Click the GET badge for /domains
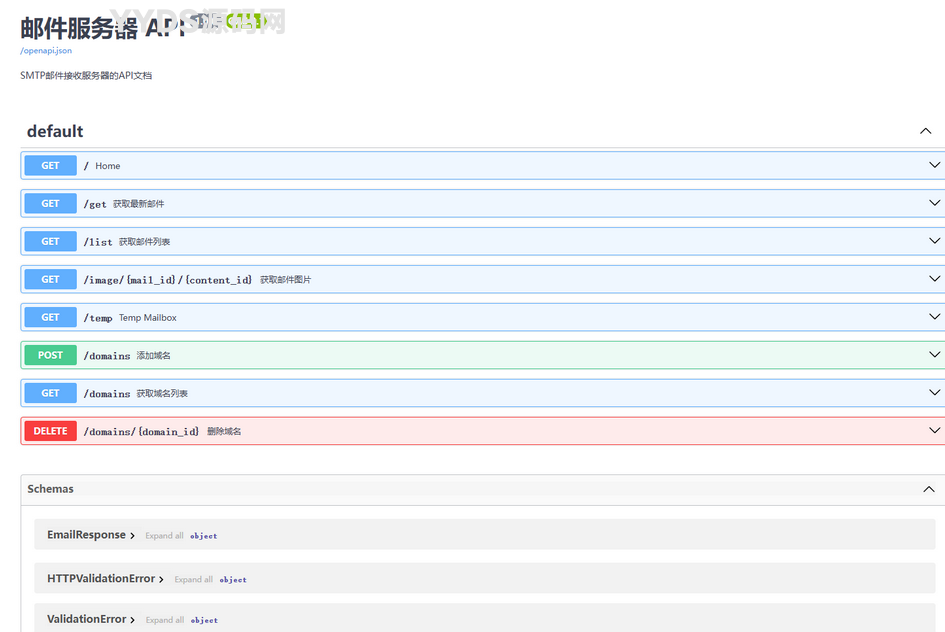The width and height of the screenshot is (945, 632). coord(51,393)
